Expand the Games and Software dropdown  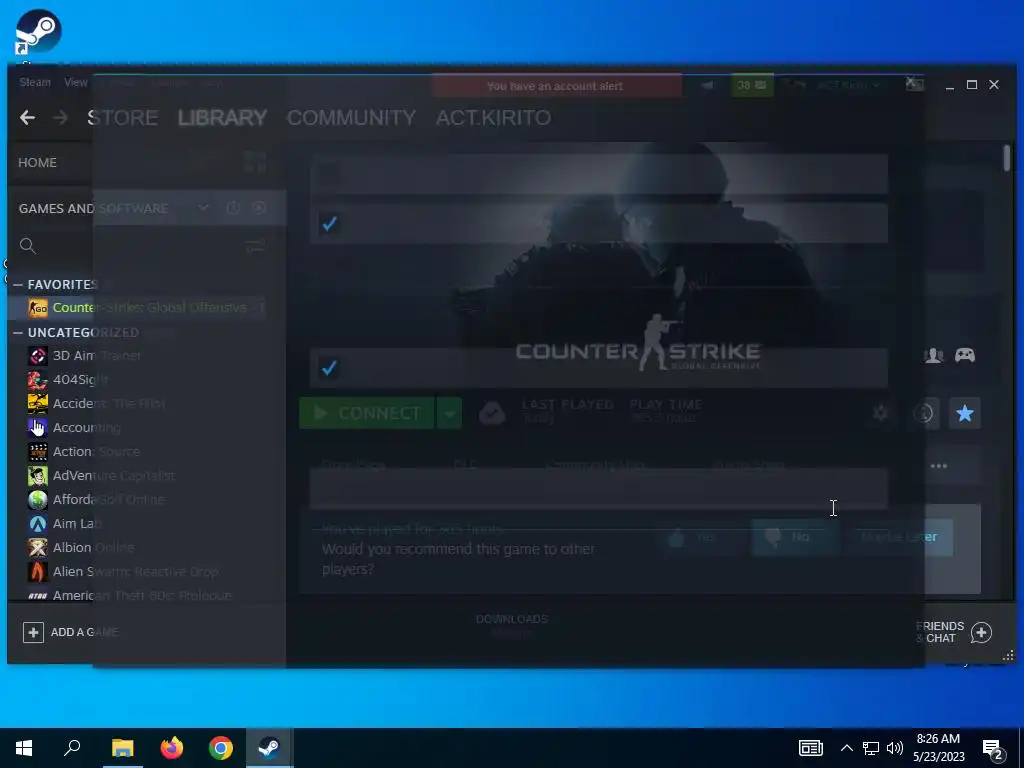click(203, 208)
